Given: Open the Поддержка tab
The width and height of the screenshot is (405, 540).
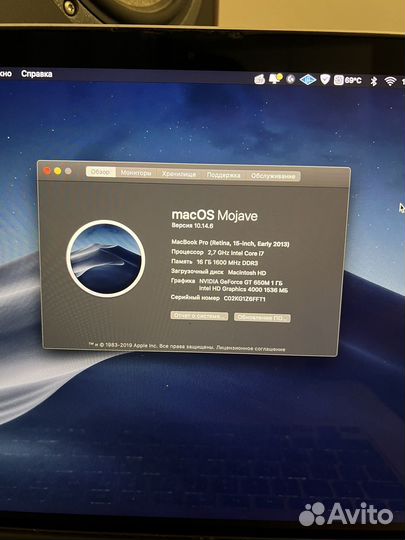Looking at the screenshot, I should pyautogui.click(x=223, y=175).
